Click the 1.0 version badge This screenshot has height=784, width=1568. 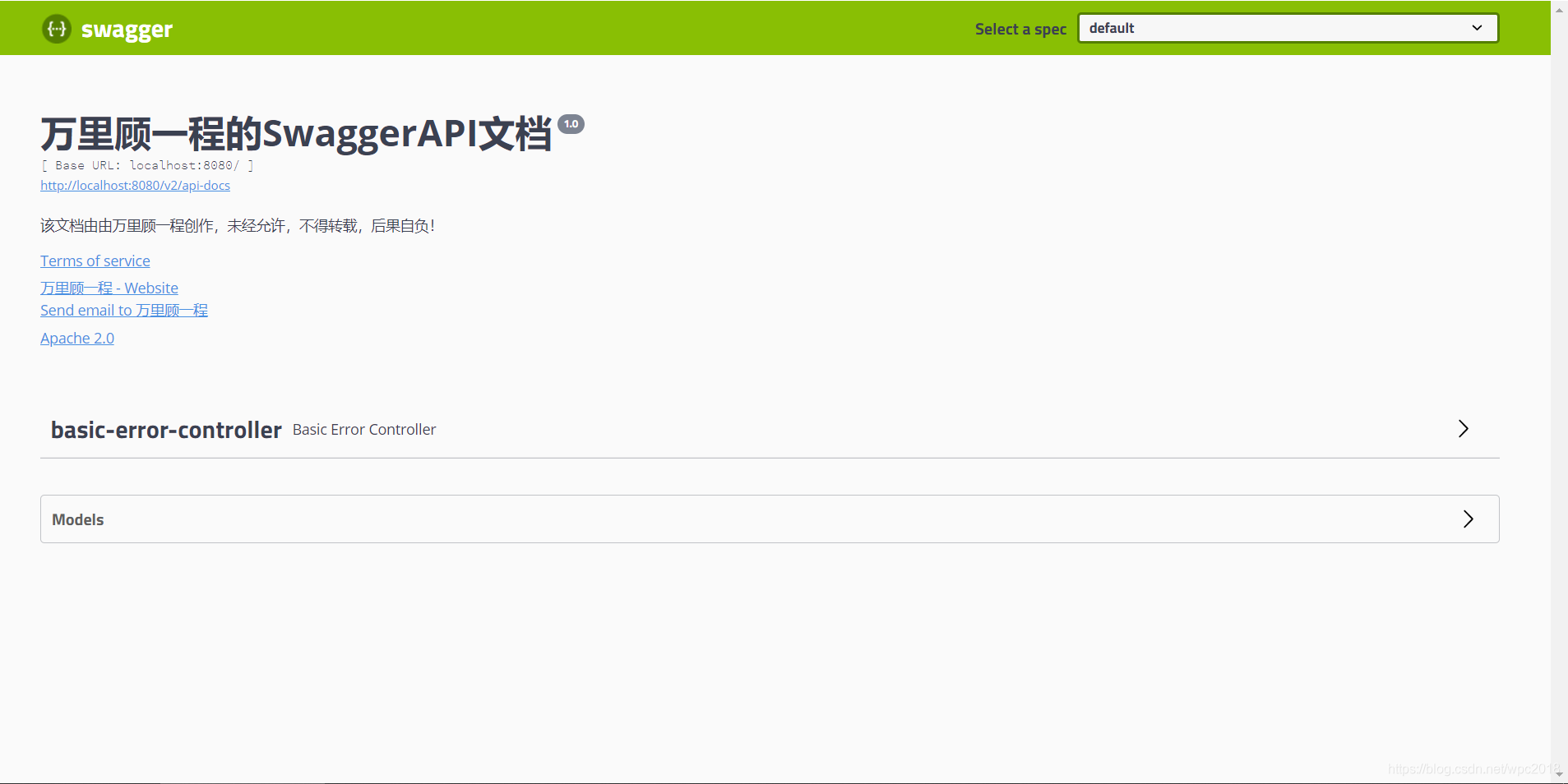(x=571, y=123)
